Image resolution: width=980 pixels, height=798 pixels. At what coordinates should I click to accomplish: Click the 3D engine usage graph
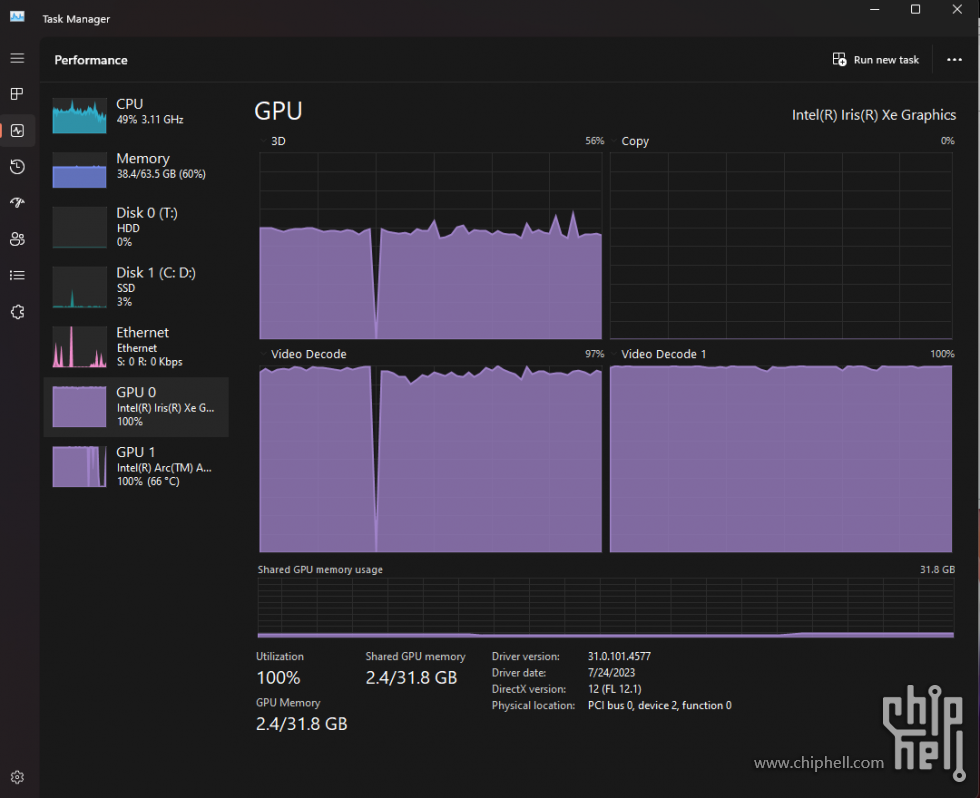click(x=431, y=246)
